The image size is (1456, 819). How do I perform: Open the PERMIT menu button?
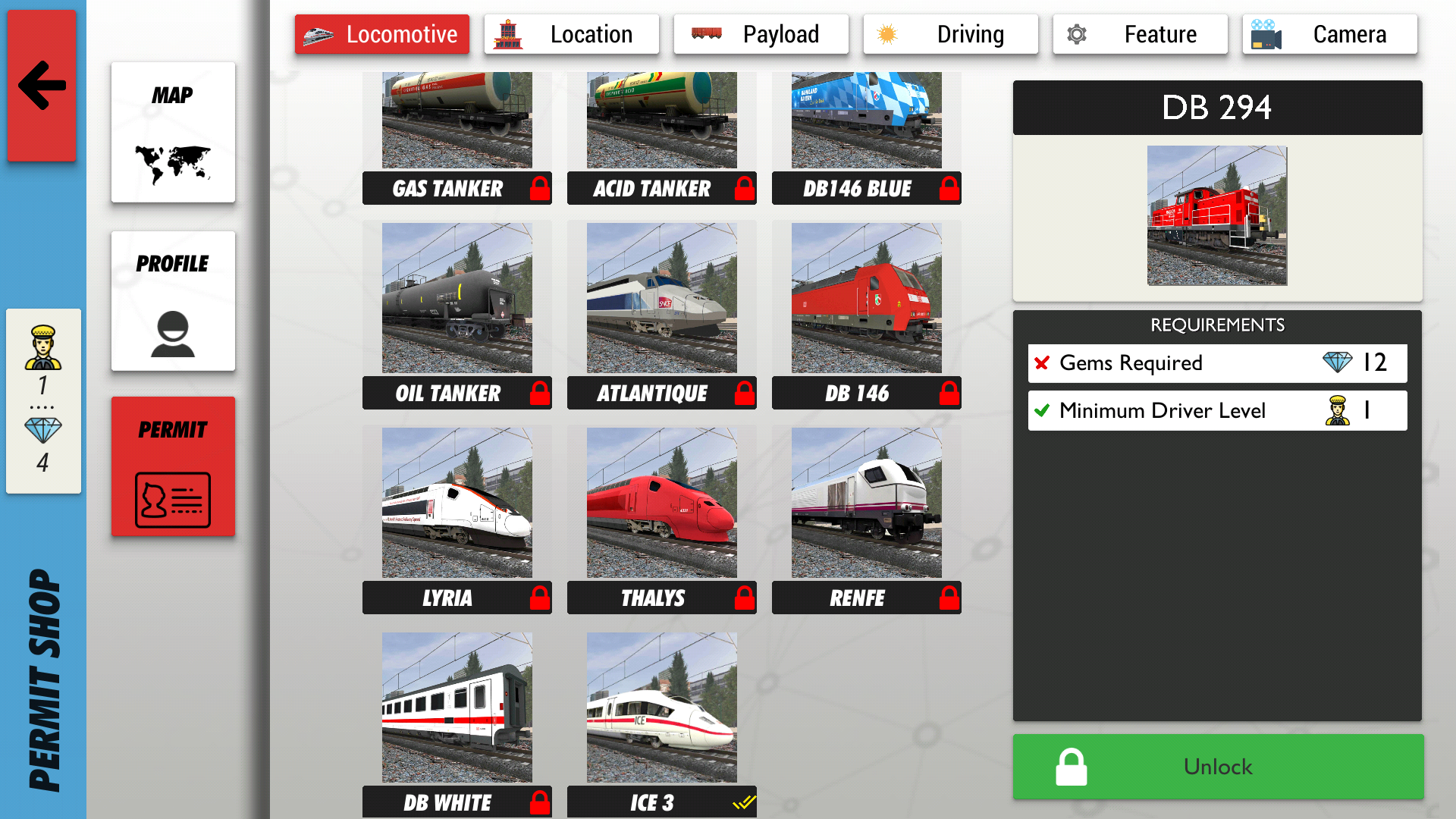173,466
